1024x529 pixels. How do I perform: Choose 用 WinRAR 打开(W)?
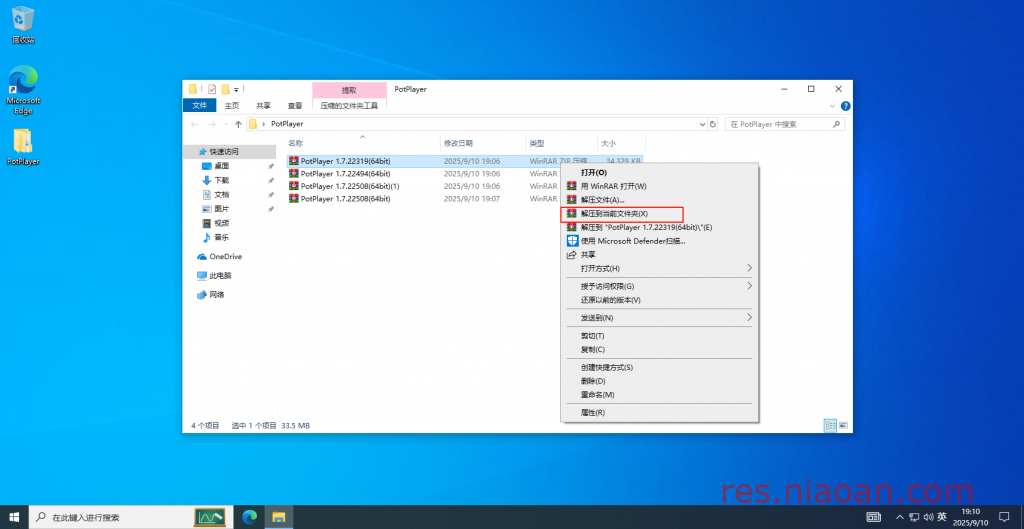[660, 186]
